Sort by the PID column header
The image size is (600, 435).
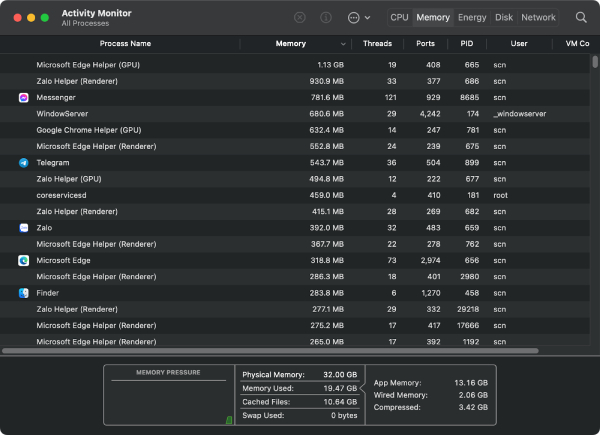pos(466,44)
